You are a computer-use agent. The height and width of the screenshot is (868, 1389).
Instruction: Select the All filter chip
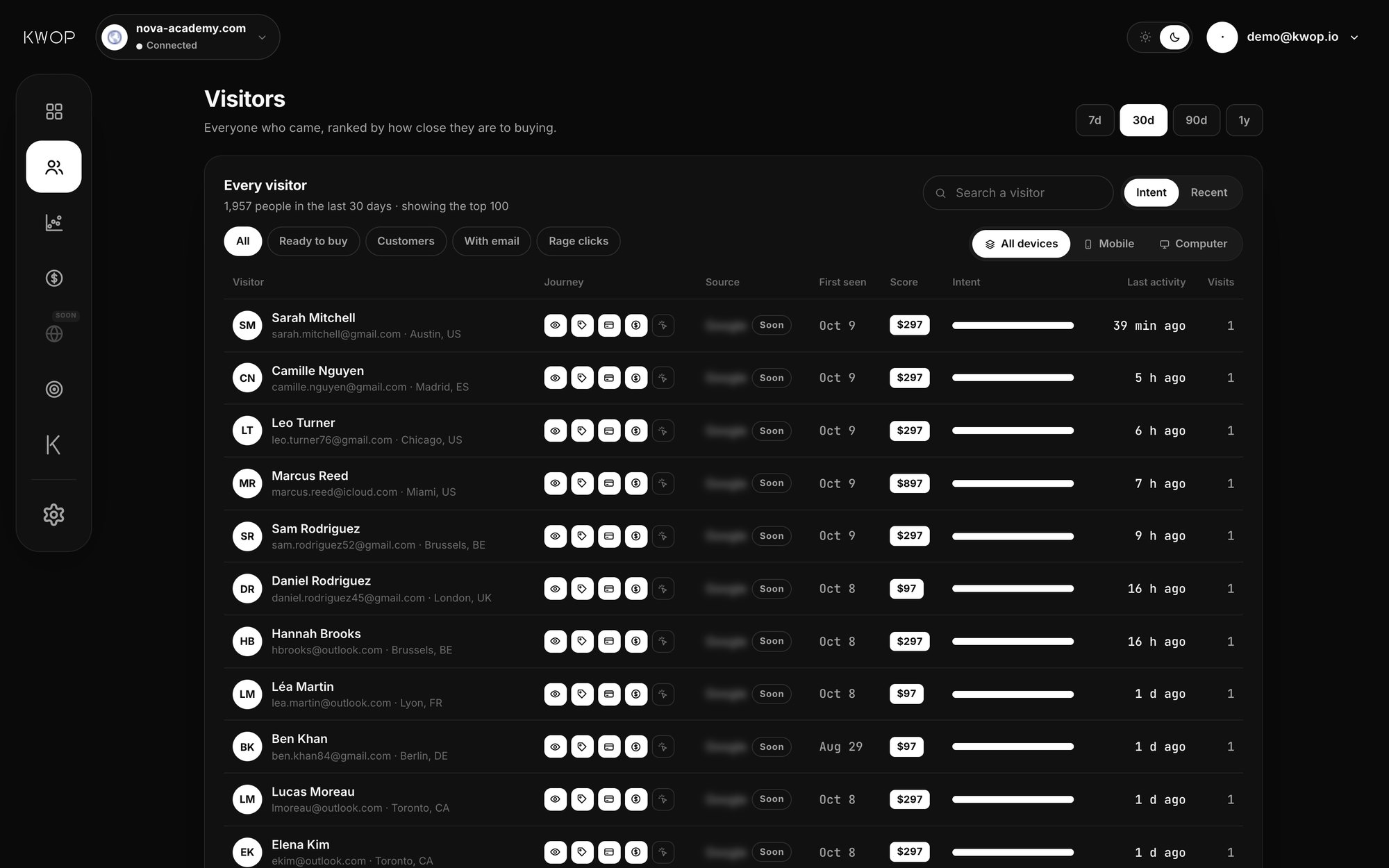pos(242,241)
